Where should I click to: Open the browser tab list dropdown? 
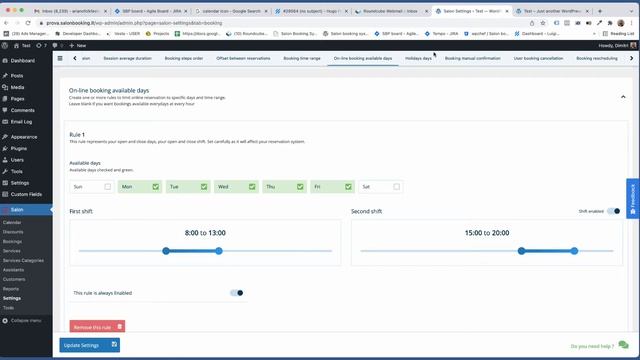tap(631, 11)
